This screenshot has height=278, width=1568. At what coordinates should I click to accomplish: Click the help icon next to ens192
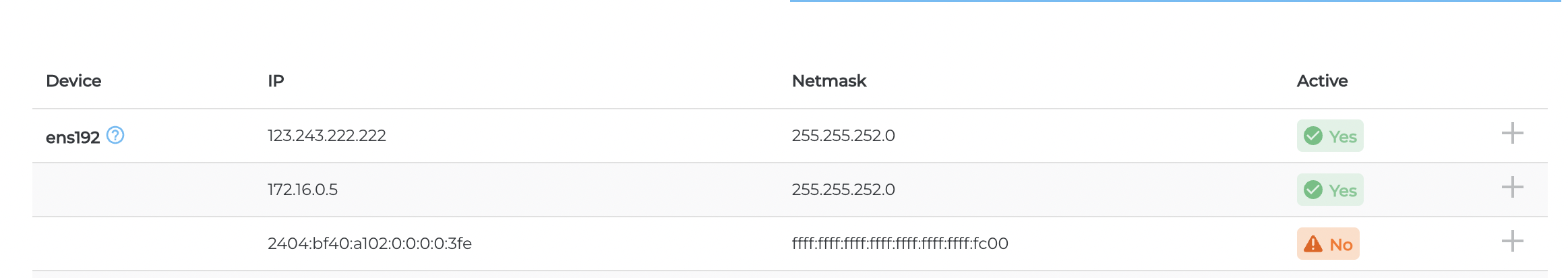coord(115,136)
